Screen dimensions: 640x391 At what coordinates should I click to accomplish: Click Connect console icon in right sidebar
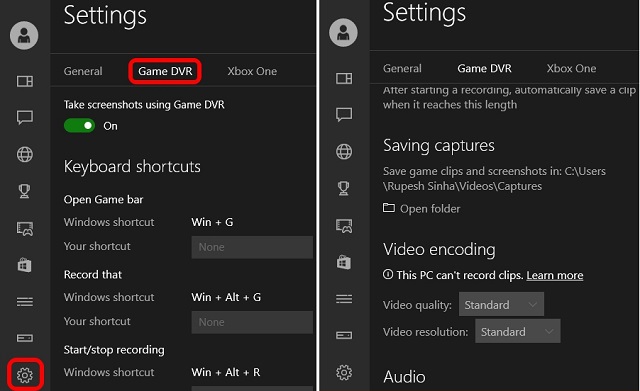[x=344, y=335]
